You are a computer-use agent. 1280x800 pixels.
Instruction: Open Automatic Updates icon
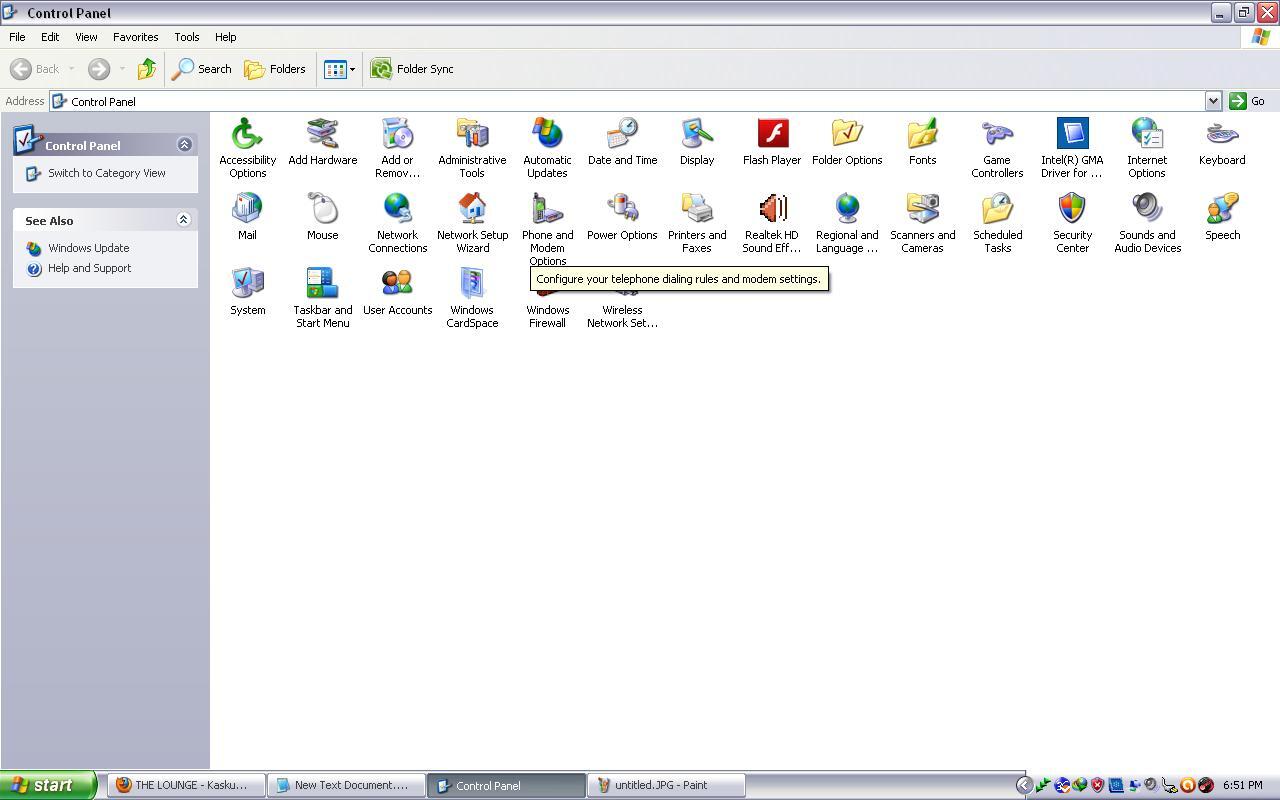point(547,133)
